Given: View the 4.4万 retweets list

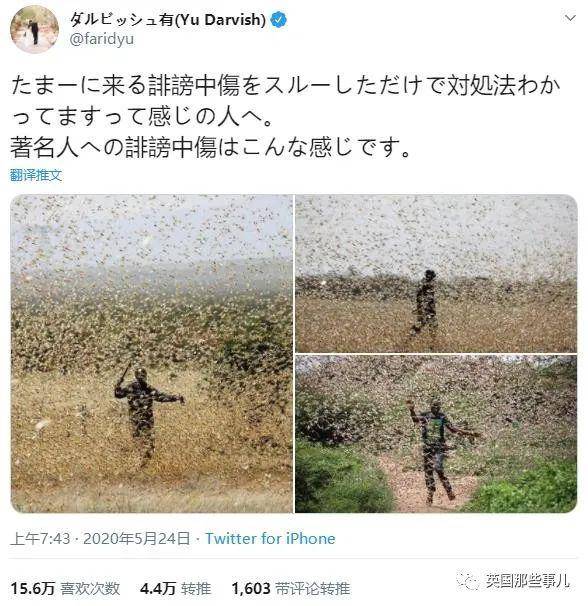Looking at the screenshot, I should 176,589.
